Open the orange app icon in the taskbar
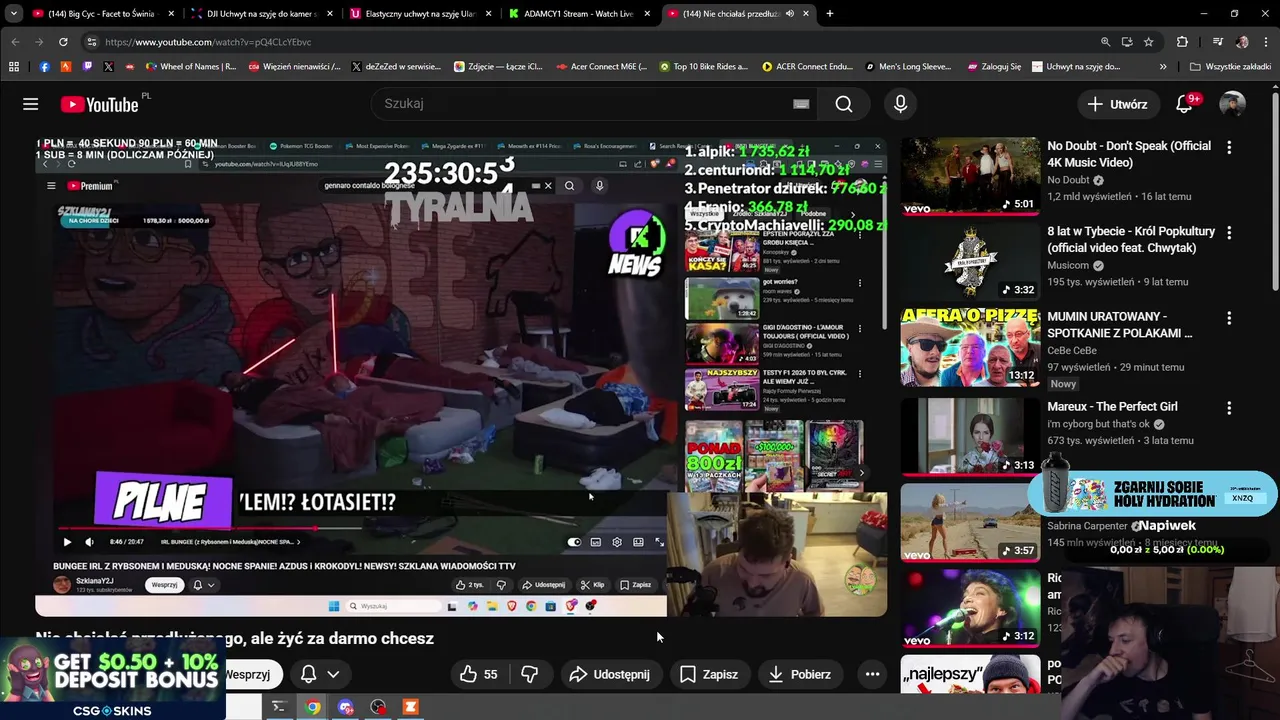 click(x=410, y=707)
